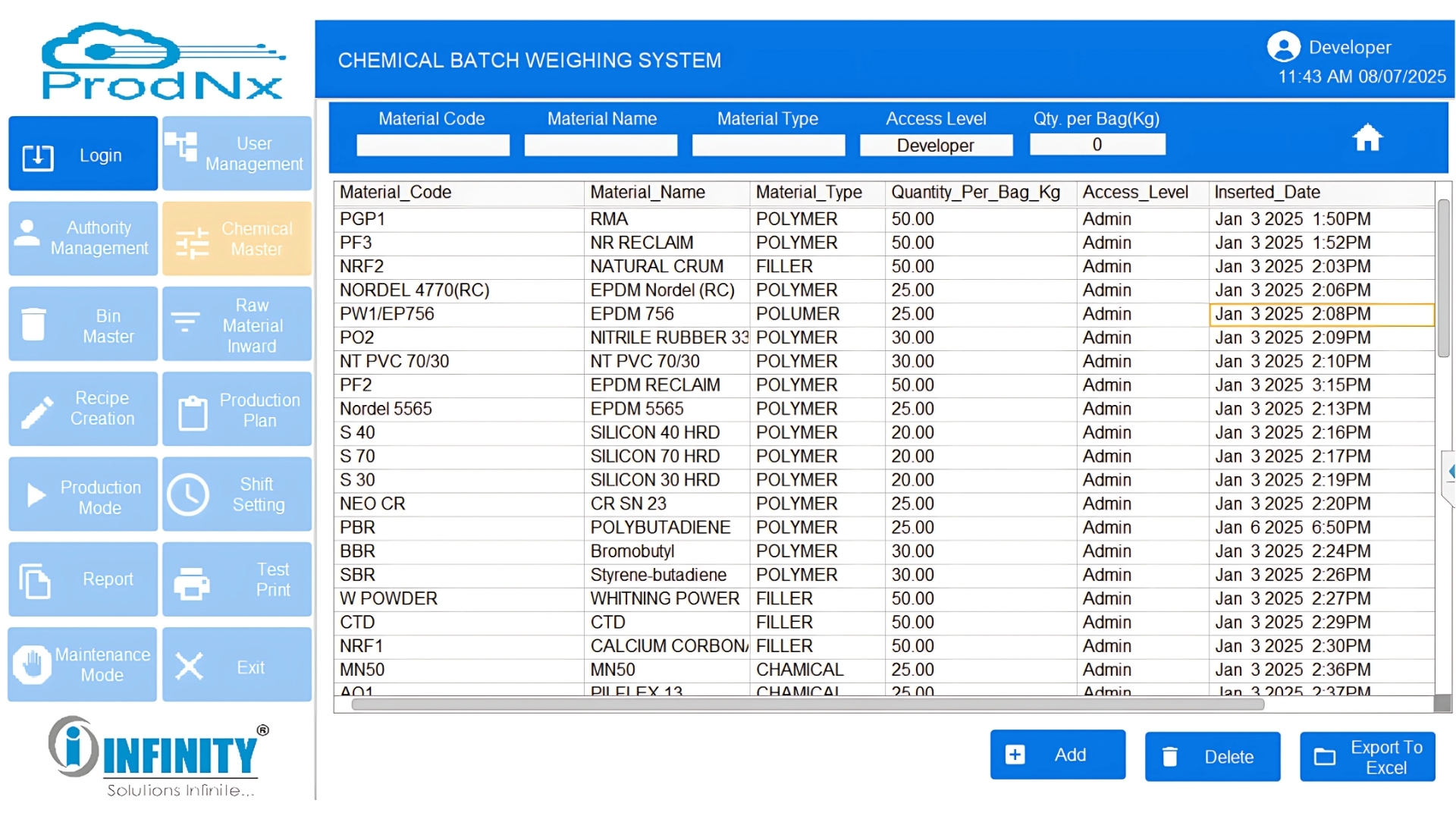Open Maintenance Mode hand icon tile
This screenshot has height=819, width=1456.
click(x=83, y=664)
